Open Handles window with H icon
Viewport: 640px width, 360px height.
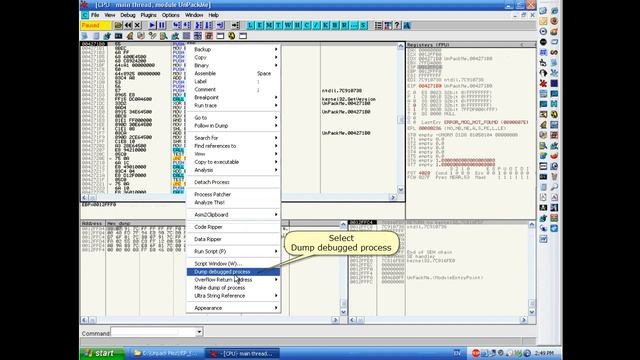tap(297, 25)
